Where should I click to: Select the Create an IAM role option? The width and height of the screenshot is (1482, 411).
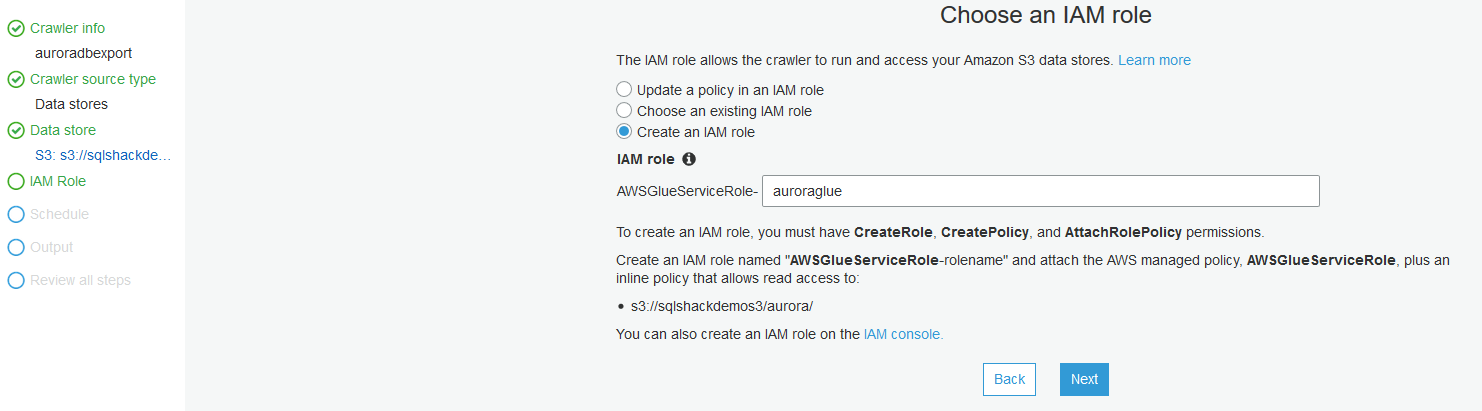click(624, 132)
